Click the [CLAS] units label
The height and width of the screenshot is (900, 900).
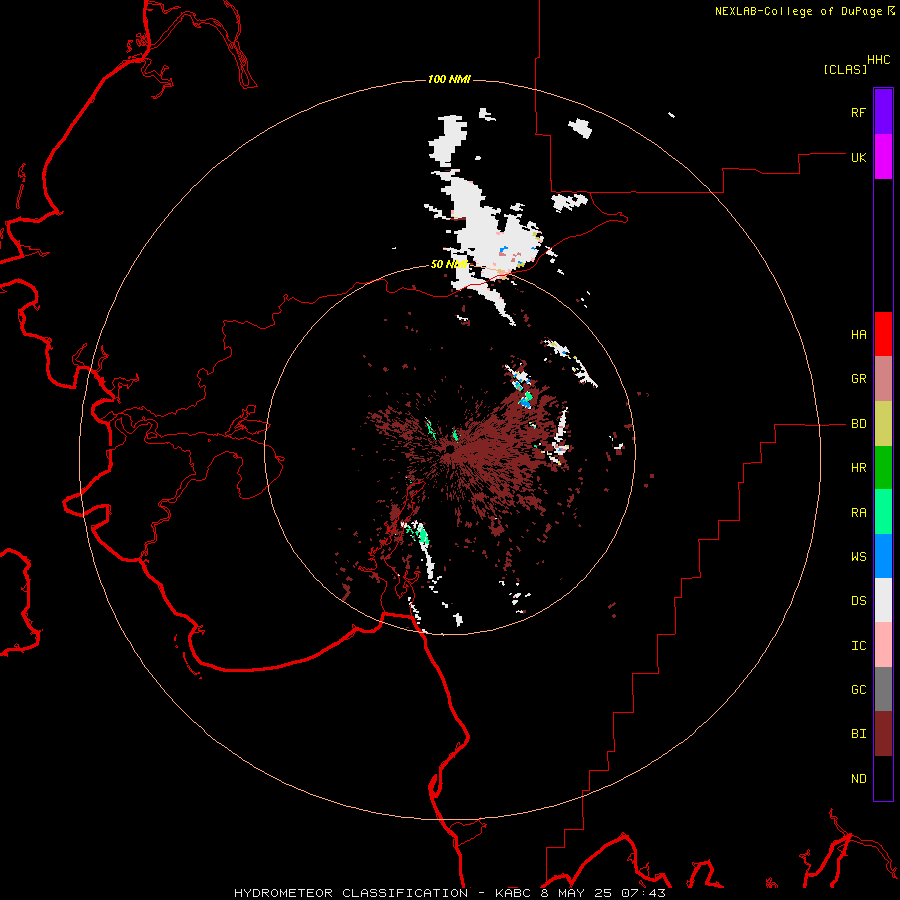coord(845,70)
